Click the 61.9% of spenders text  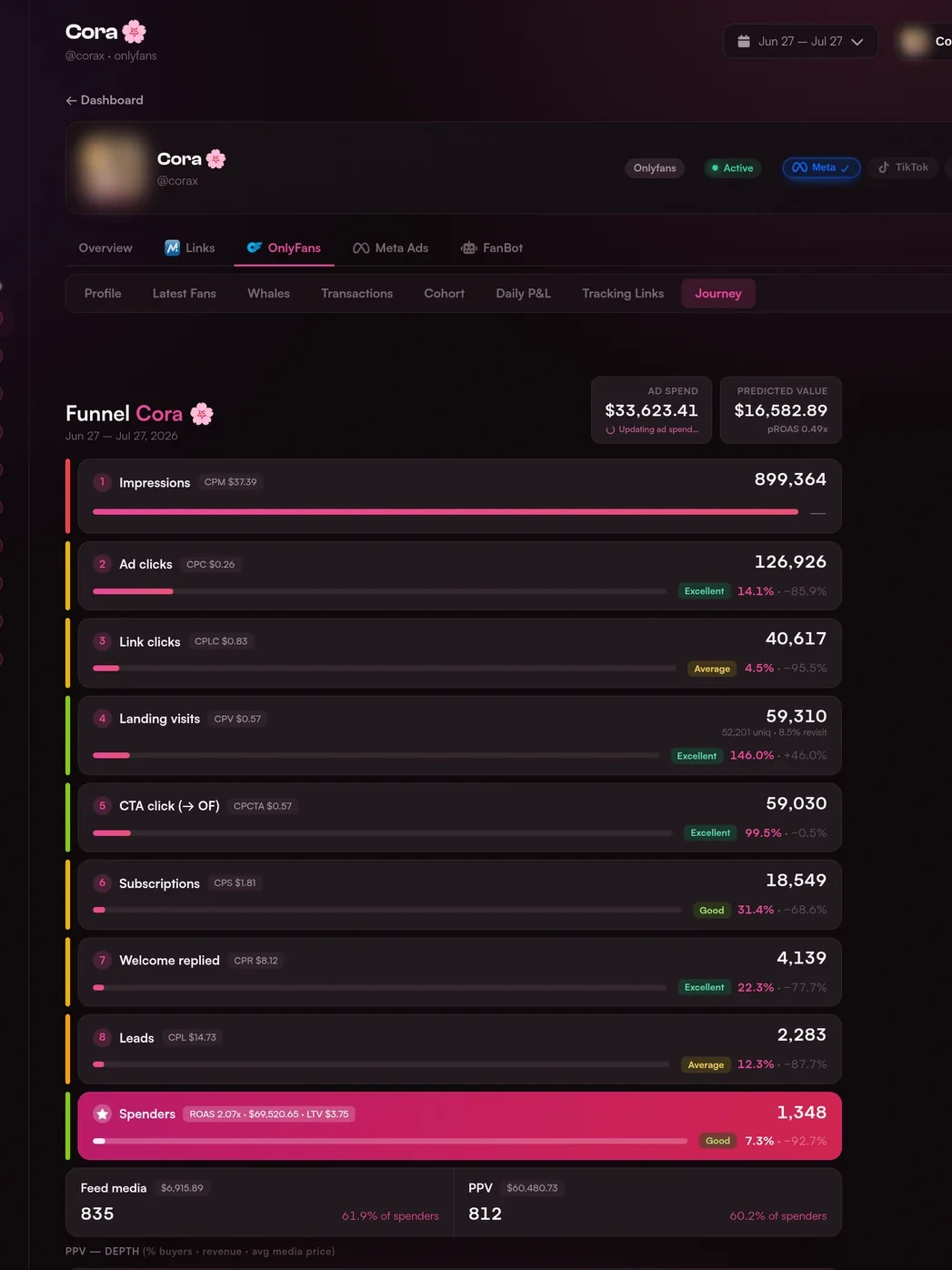point(390,1216)
